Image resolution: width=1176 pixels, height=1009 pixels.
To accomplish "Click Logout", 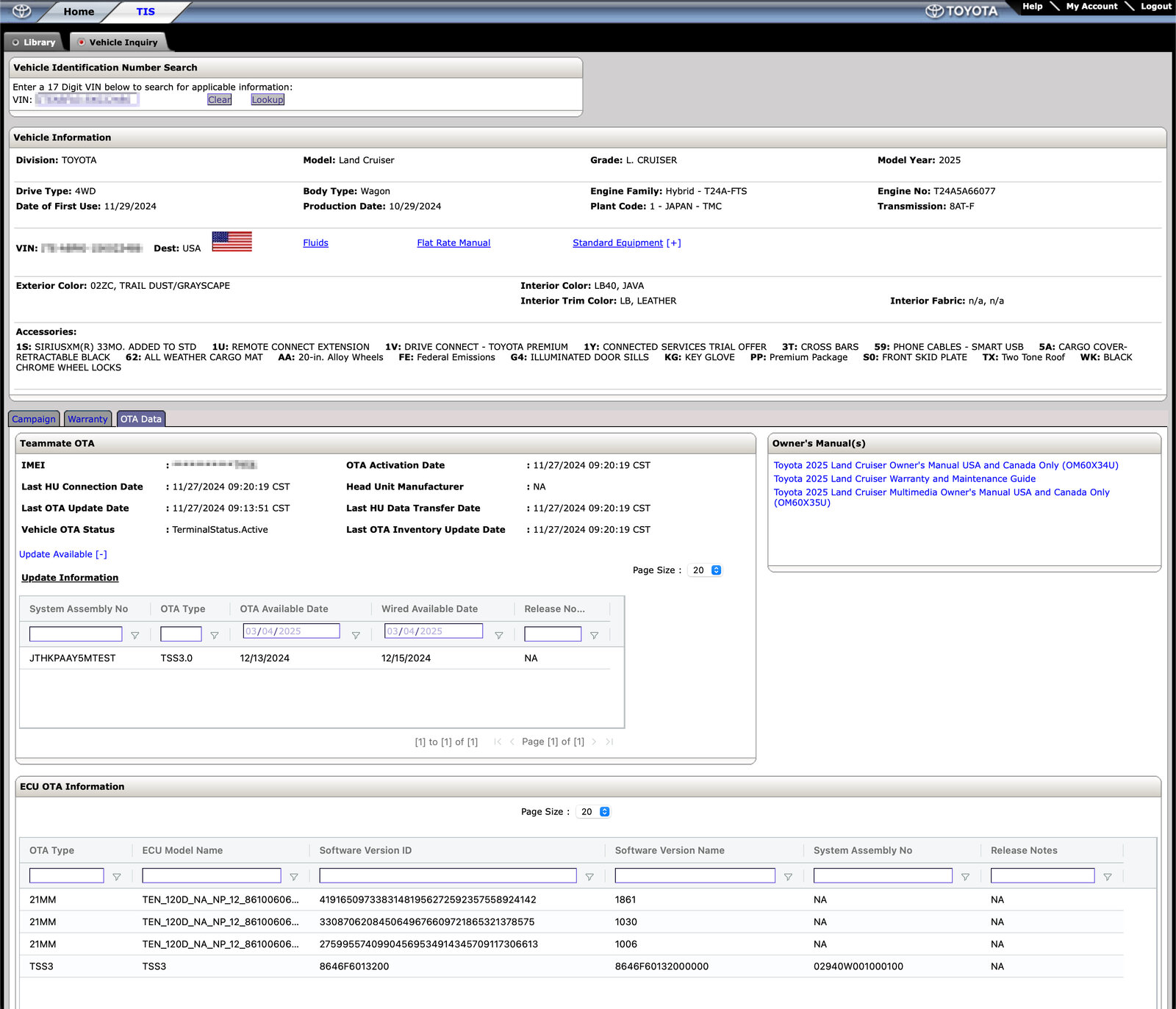I will pos(1156,6).
